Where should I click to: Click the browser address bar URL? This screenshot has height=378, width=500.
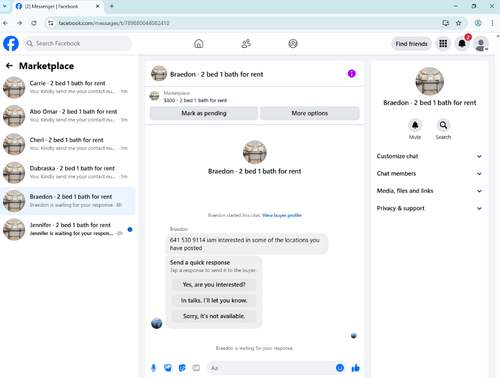coord(114,23)
